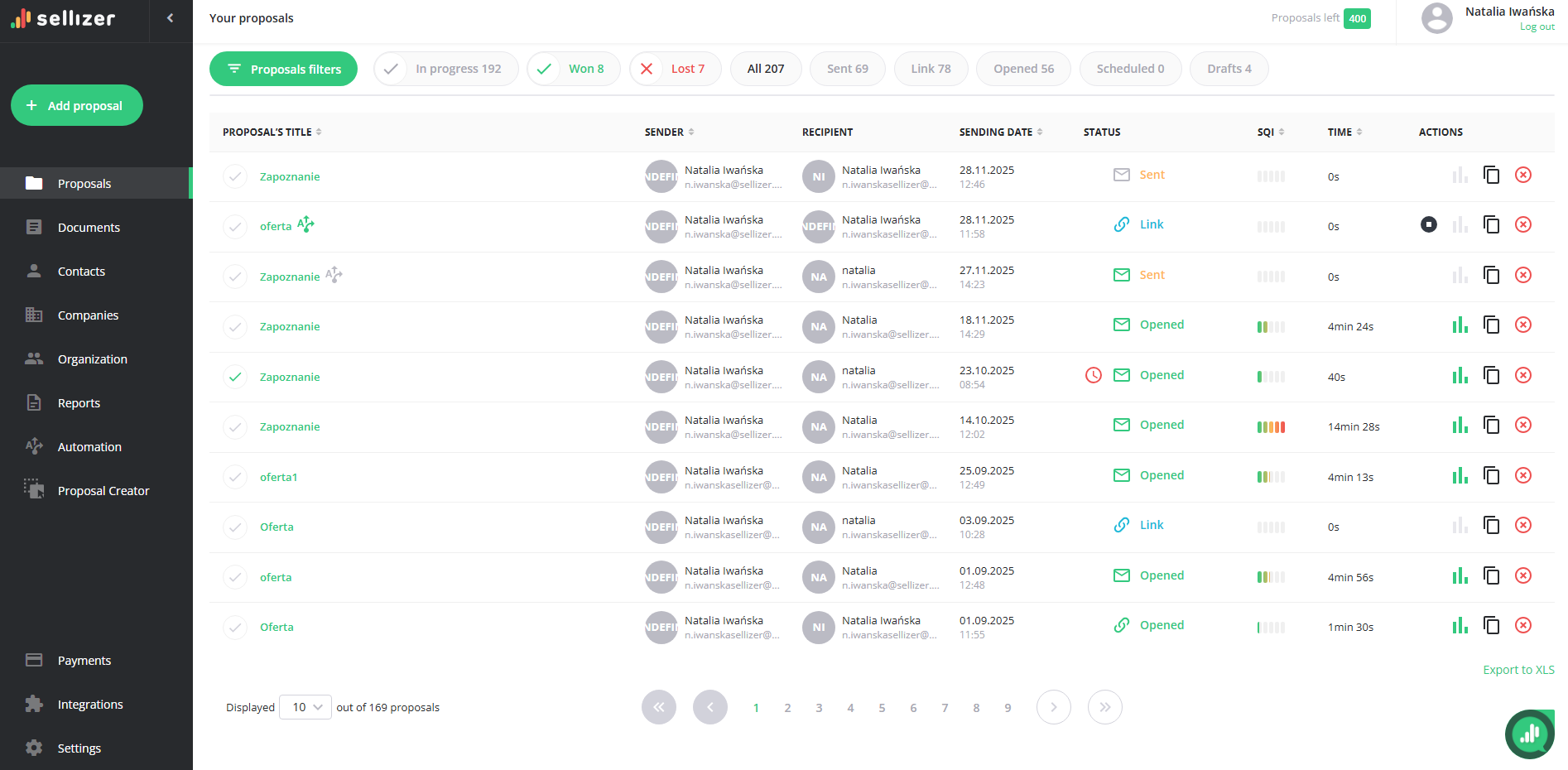The image size is (1568, 770).
Task: Expand the Proposals filters panel
Action: click(x=283, y=69)
